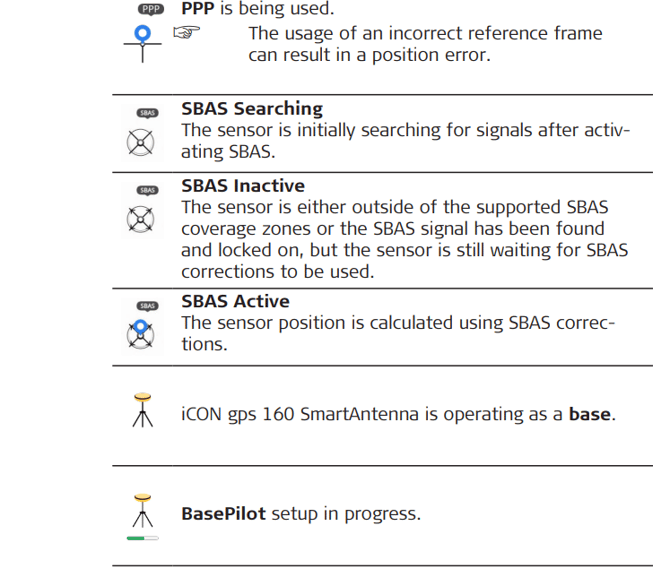Click the green BasePilot progress bar
670x586 pixels.
[x=142, y=538]
